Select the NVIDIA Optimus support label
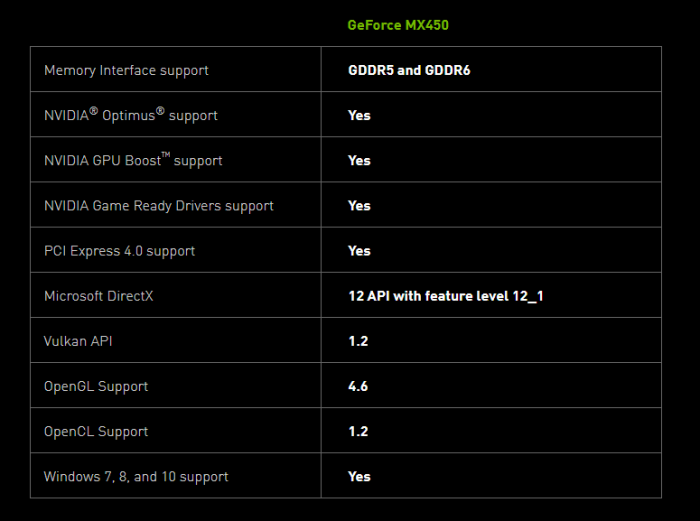This screenshot has width=700, height=521. coord(130,115)
